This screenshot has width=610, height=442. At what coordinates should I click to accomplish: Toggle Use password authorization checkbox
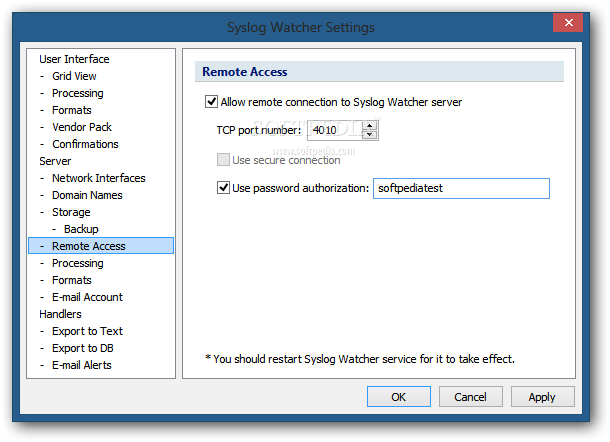[223, 188]
